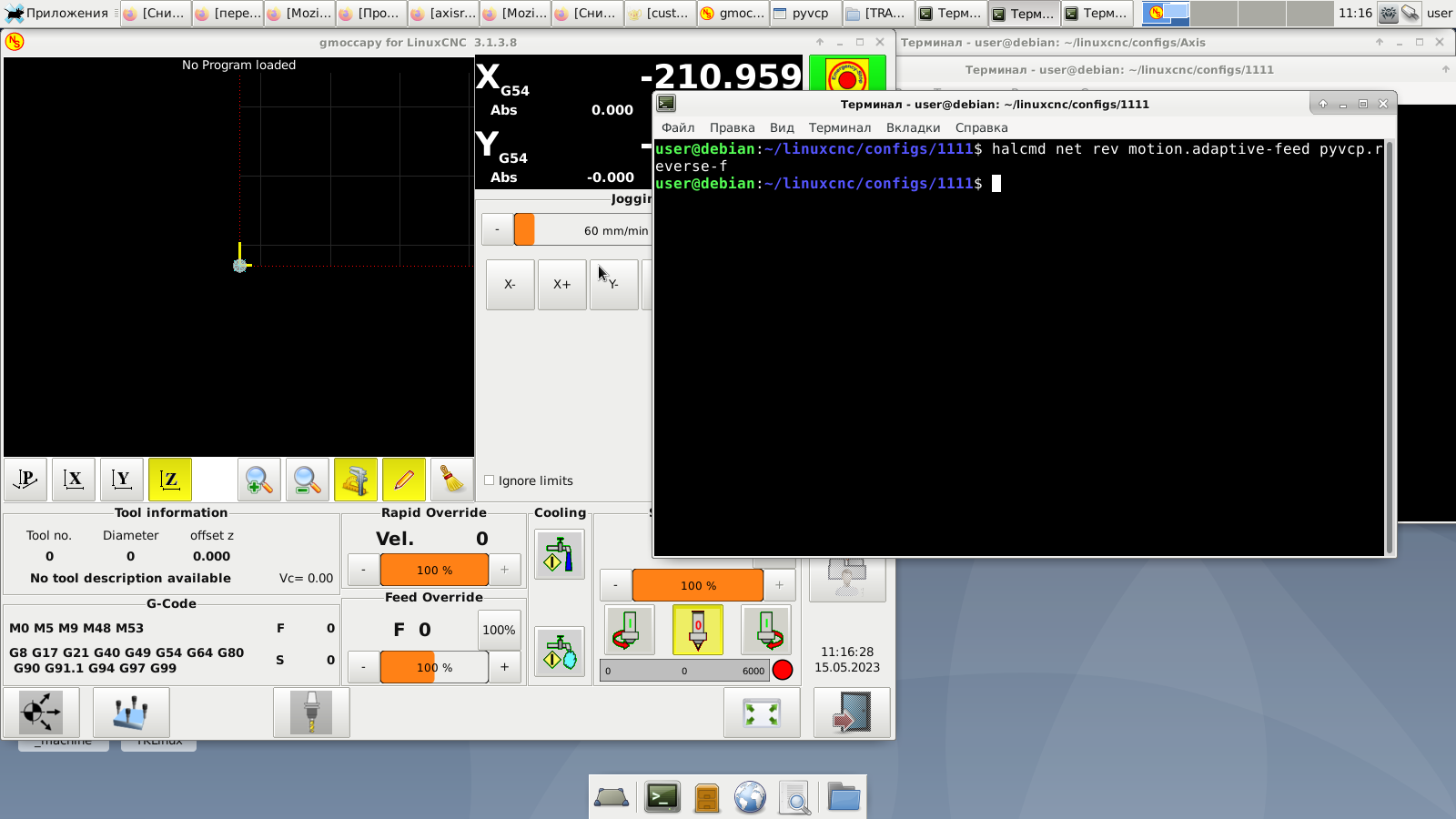Open the workspace switcher pager
Image resolution: width=1456 pixels, height=819 pixels.
pyautogui.click(x=1238, y=13)
